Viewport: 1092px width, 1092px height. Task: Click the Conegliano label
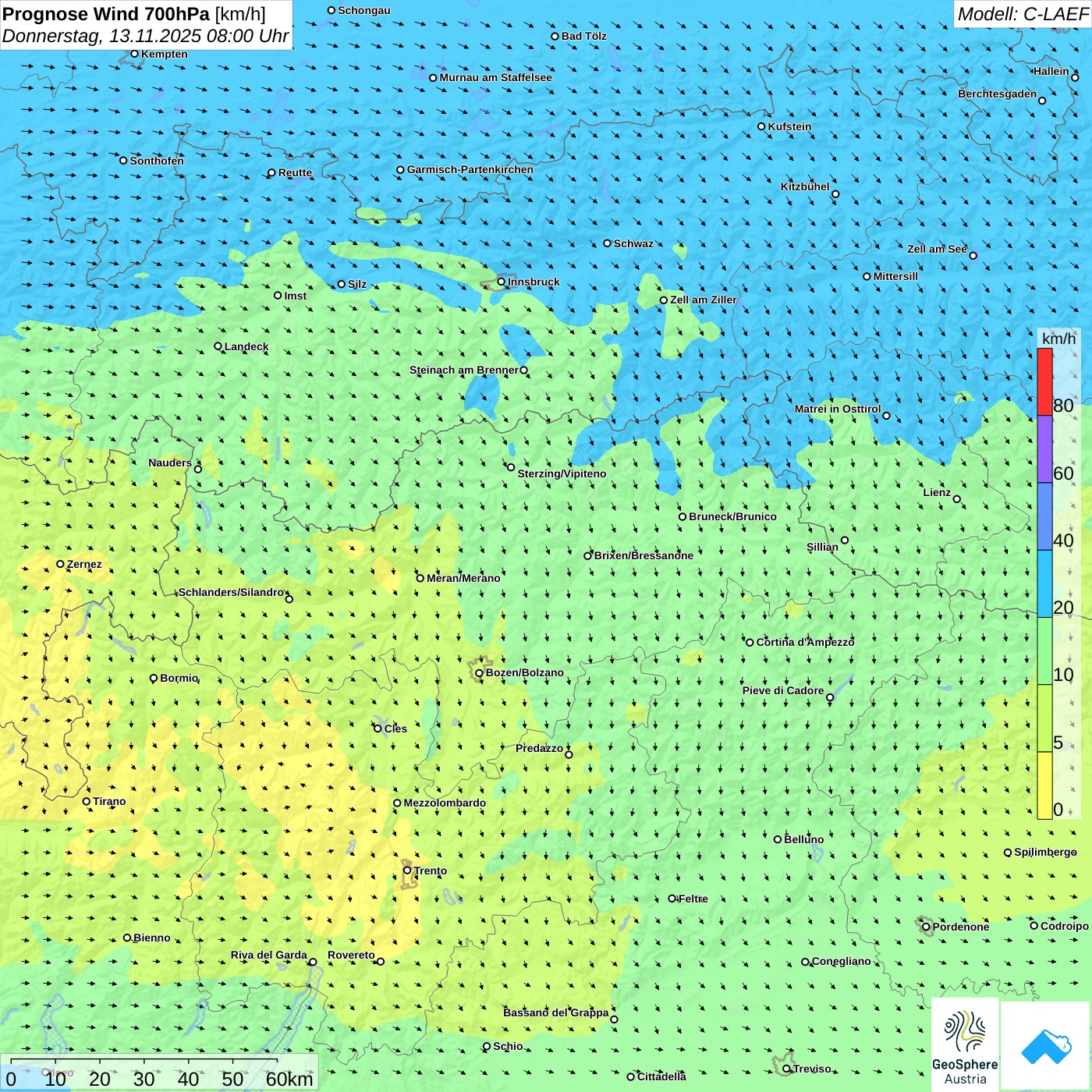click(841, 961)
